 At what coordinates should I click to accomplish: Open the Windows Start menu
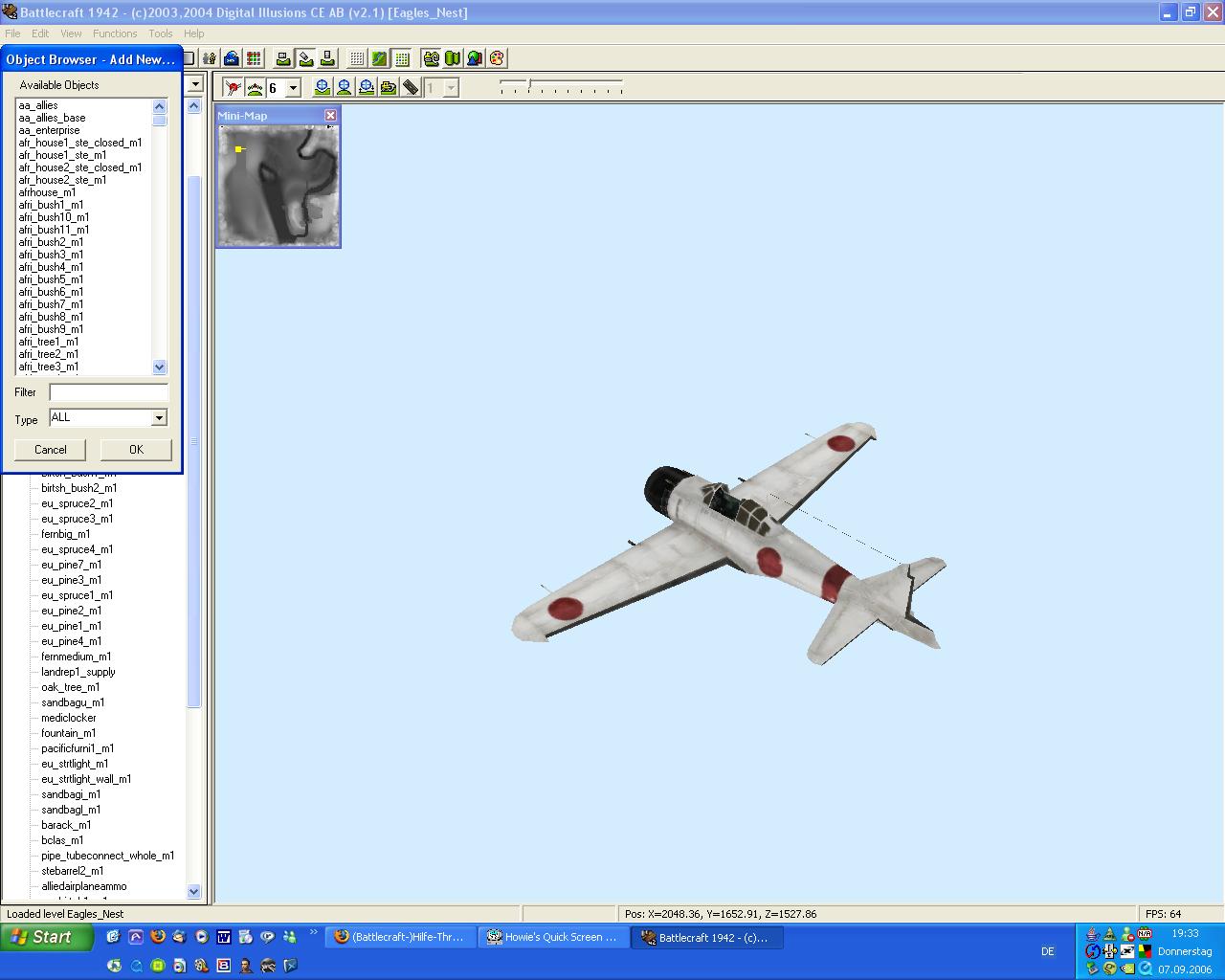47,937
